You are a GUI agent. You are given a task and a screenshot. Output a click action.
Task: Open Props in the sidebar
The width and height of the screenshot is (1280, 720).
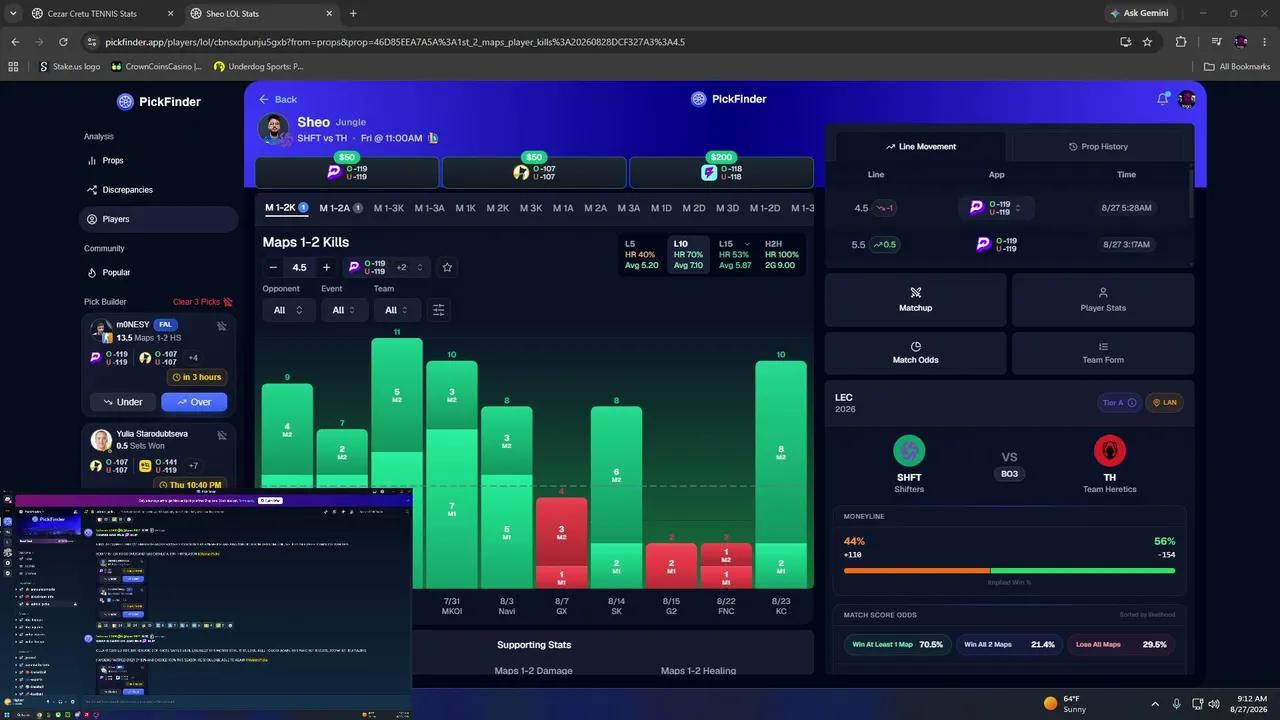click(113, 160)
